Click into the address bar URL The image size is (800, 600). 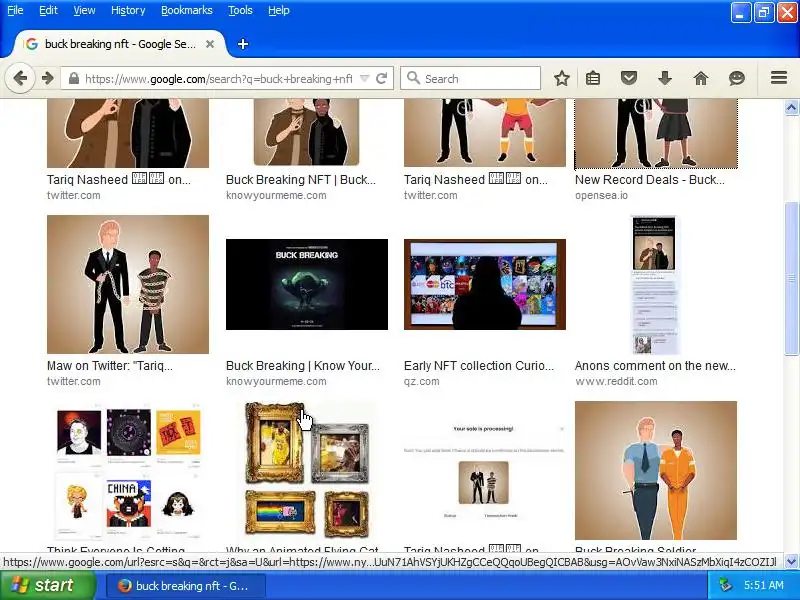tap(218, 79)
